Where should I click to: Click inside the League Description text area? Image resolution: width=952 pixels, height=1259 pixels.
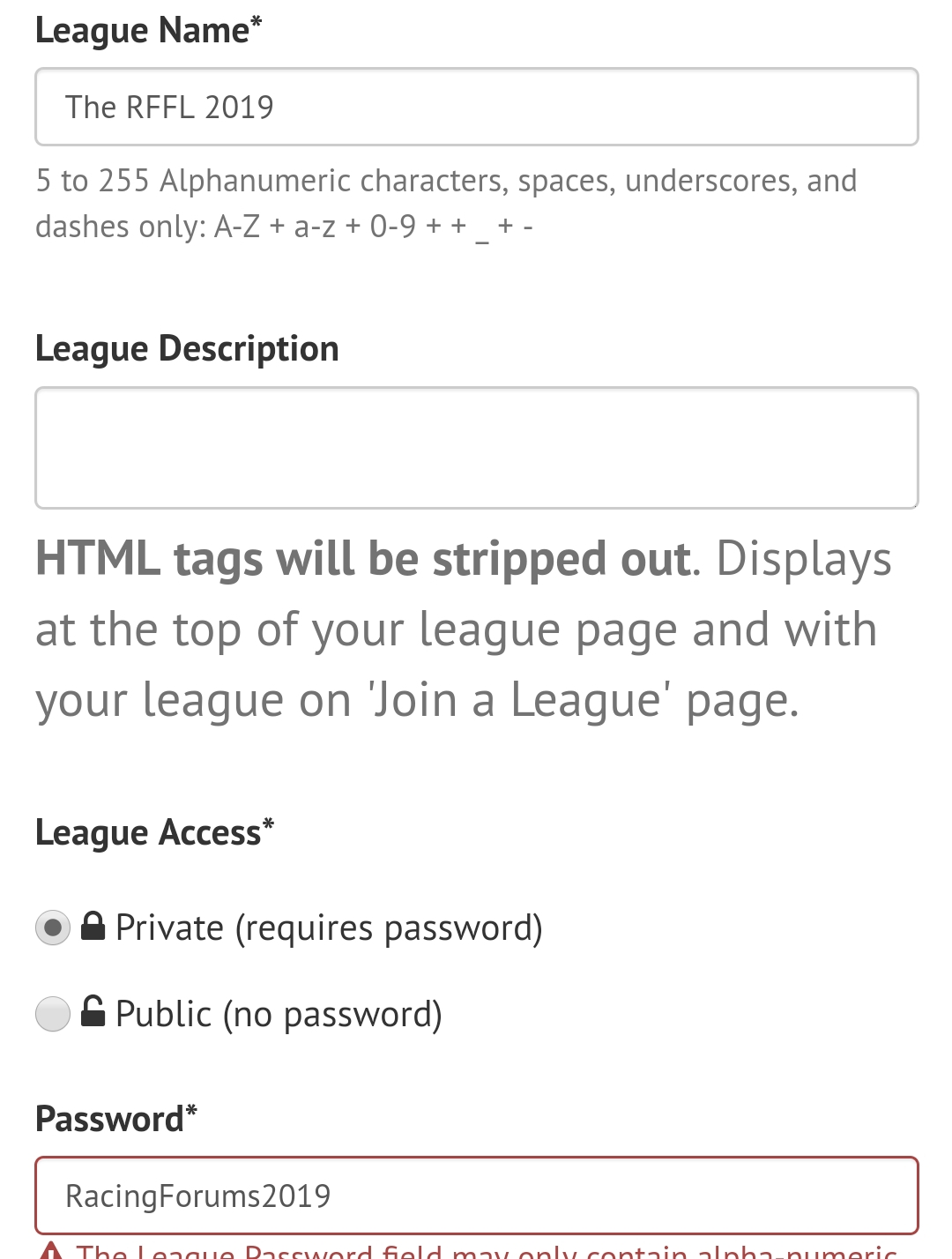click(476, 447)
